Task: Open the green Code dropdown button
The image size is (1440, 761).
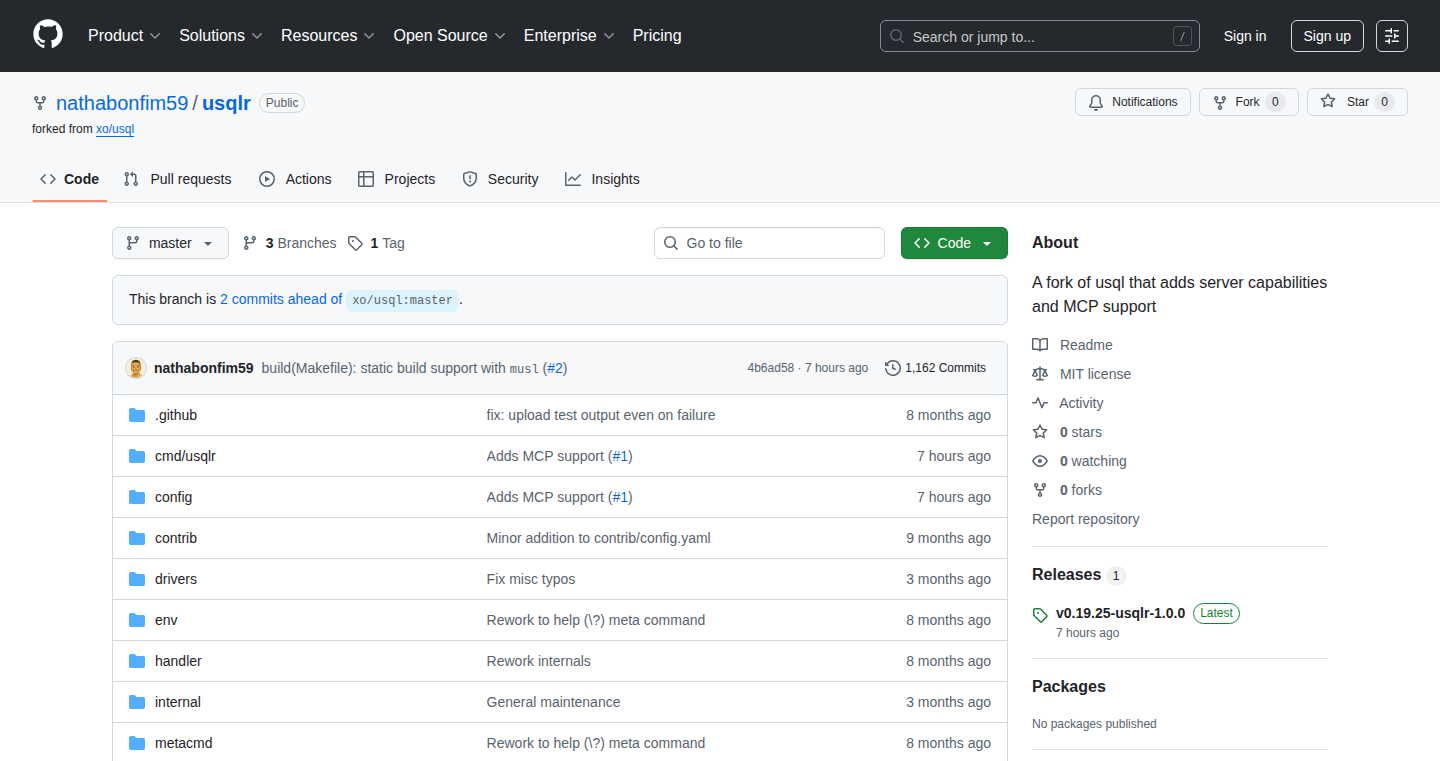Action: 954,243
